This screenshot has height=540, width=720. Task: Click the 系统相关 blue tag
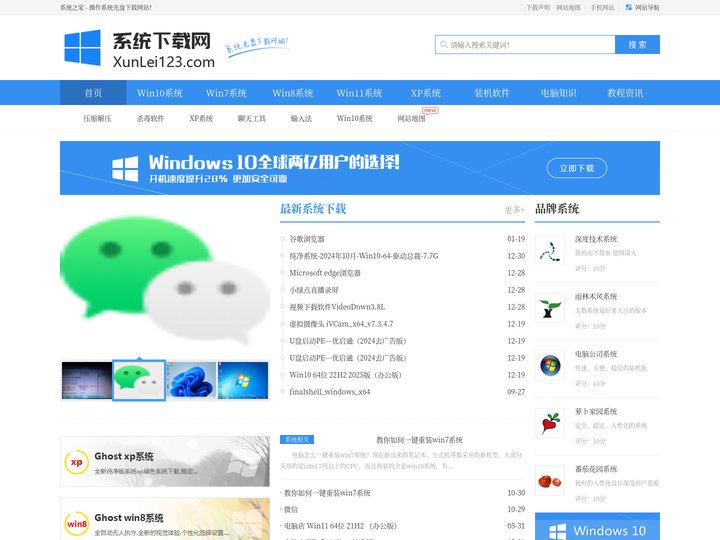coord(297,439)
